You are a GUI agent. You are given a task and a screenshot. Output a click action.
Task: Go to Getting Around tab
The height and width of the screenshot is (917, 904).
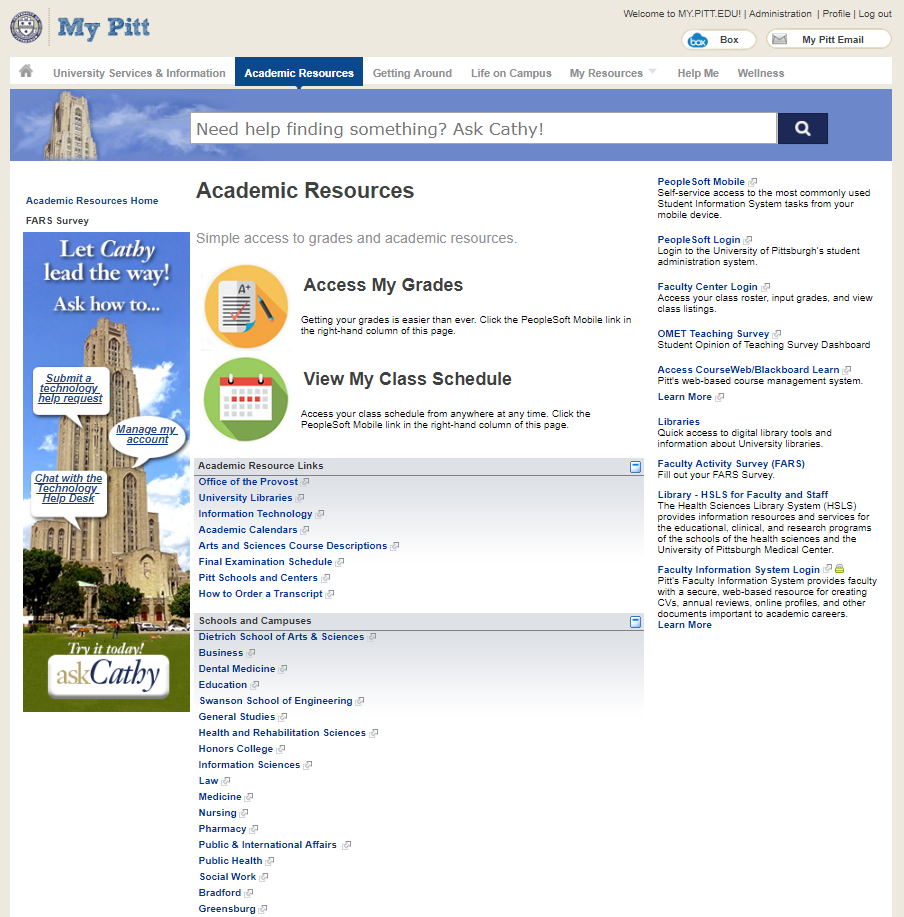(412, 73)
